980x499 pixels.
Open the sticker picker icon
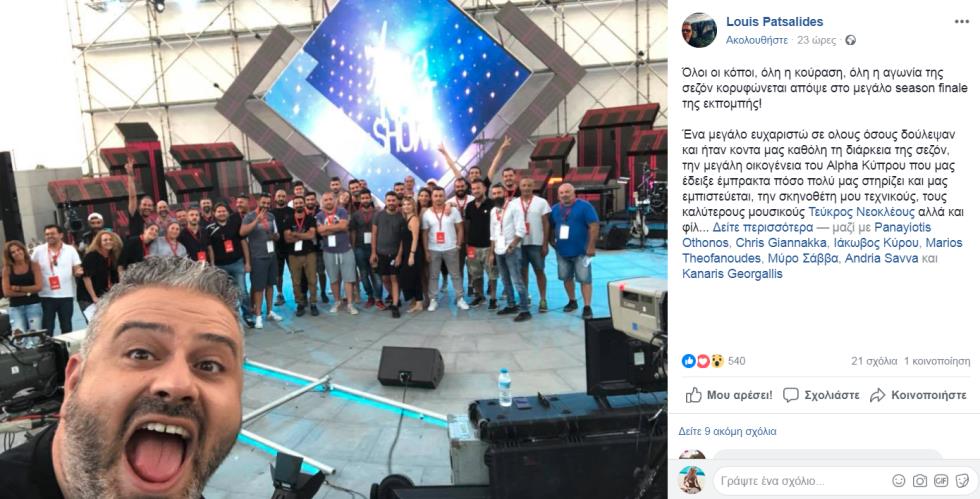point(962,480)
